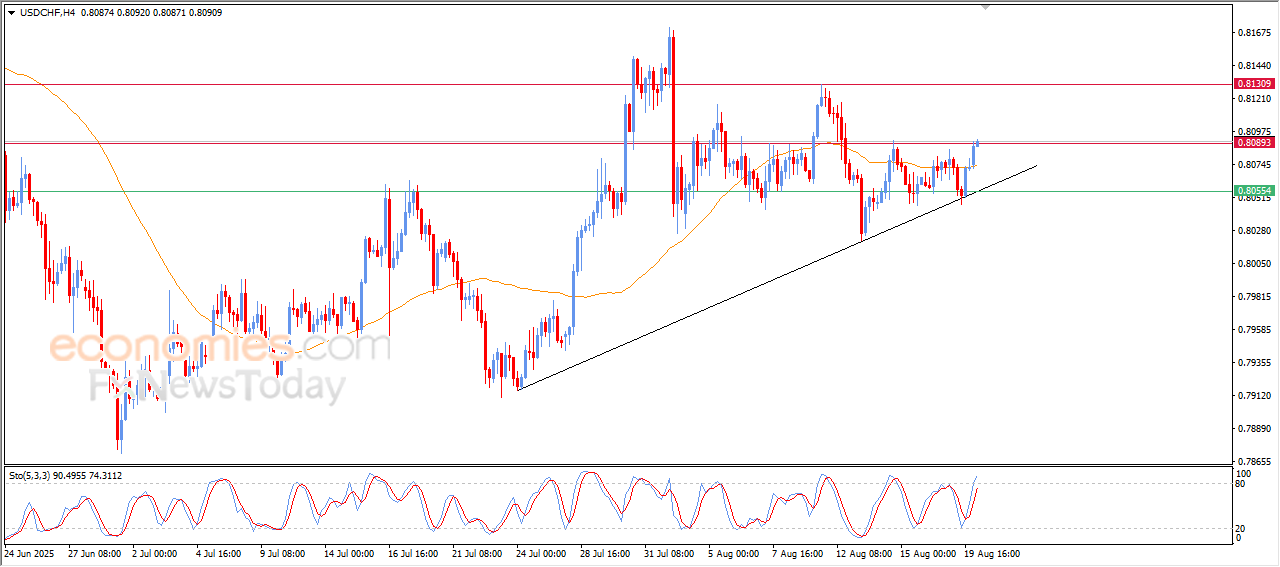Click price axis label 0.79355
The width and height of the screenshot is (1280, 567).
(1254, 363)
